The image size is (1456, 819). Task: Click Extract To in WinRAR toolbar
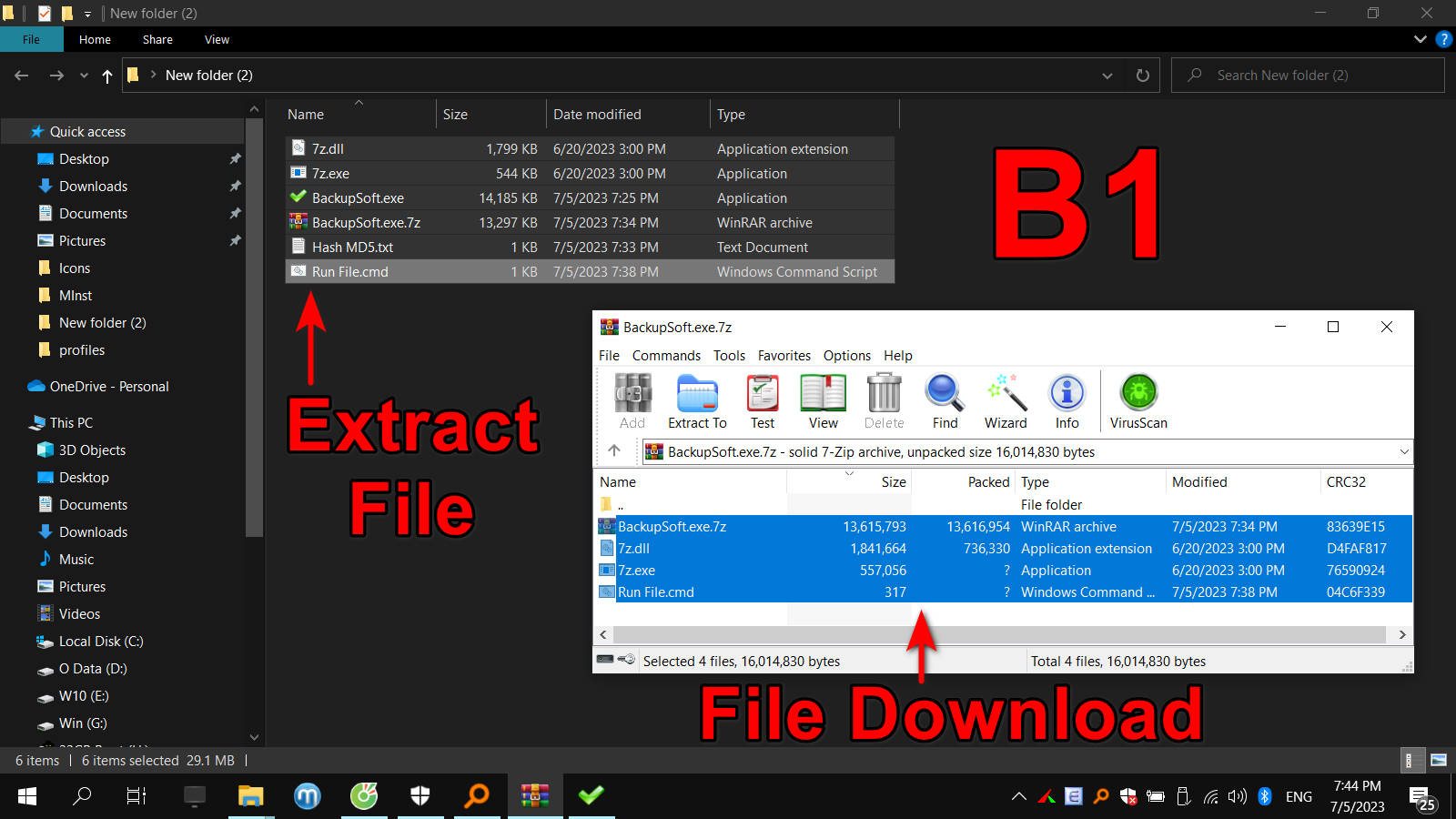697,401
